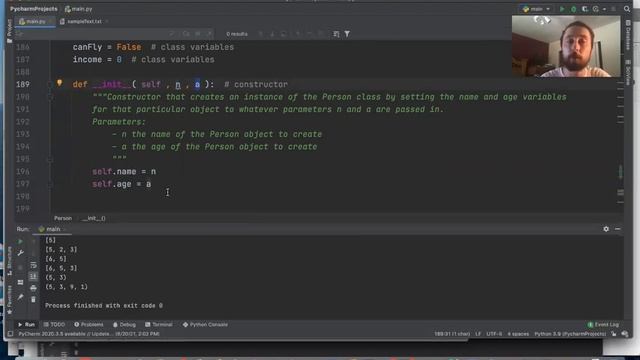Open Run panel settings gear
This screenshot has width=640, height=360.
coord(606,229)
